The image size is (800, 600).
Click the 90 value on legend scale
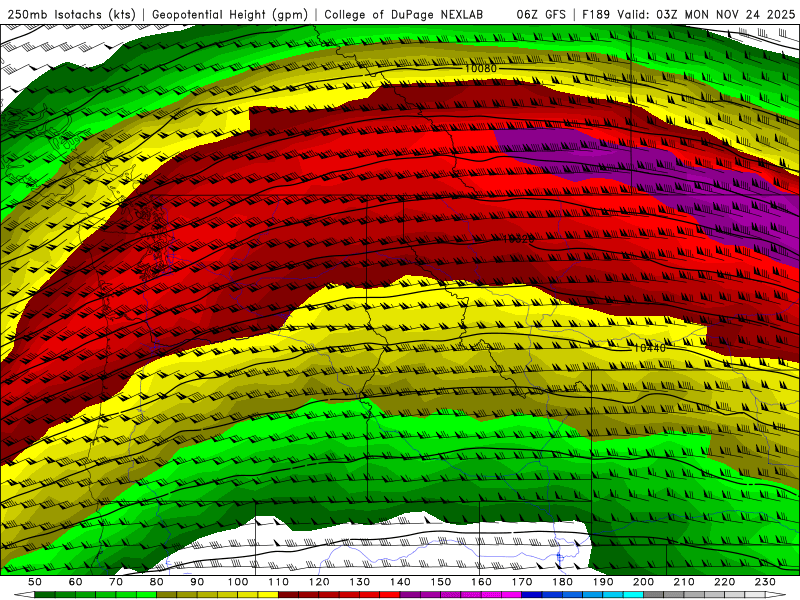pyautogui.click(x=197, y=582)
